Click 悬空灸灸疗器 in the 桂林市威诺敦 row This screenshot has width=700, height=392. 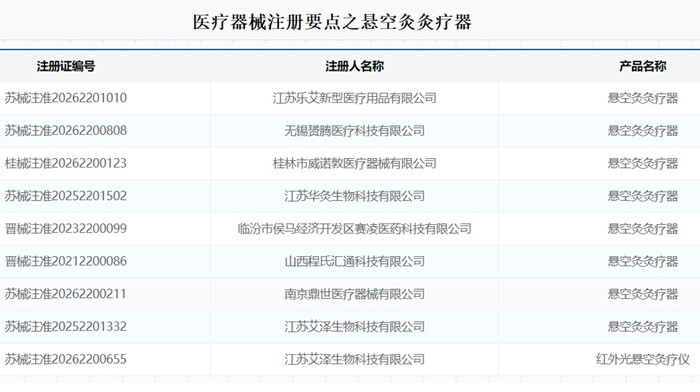[x=643, y=163]
